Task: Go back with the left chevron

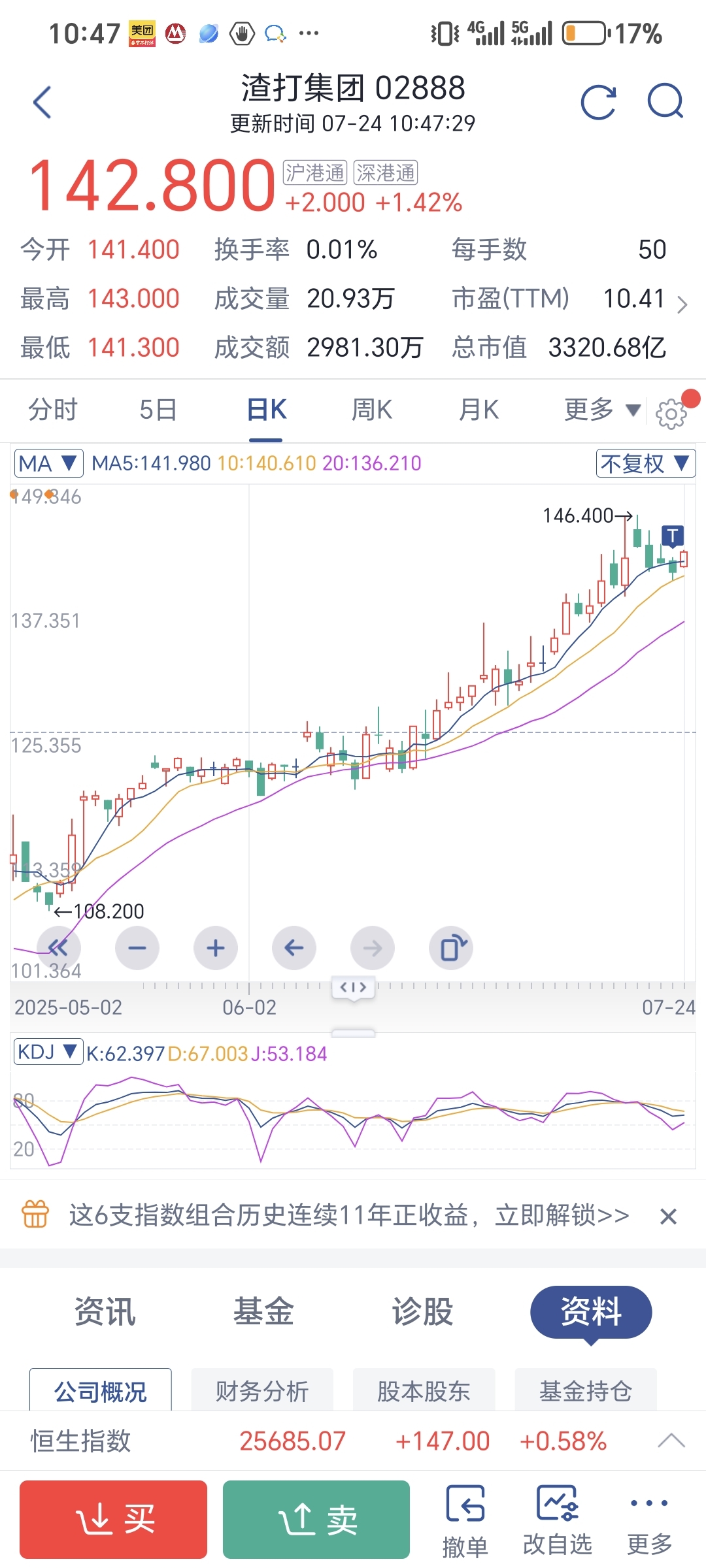Action: [x=42, y=103]
